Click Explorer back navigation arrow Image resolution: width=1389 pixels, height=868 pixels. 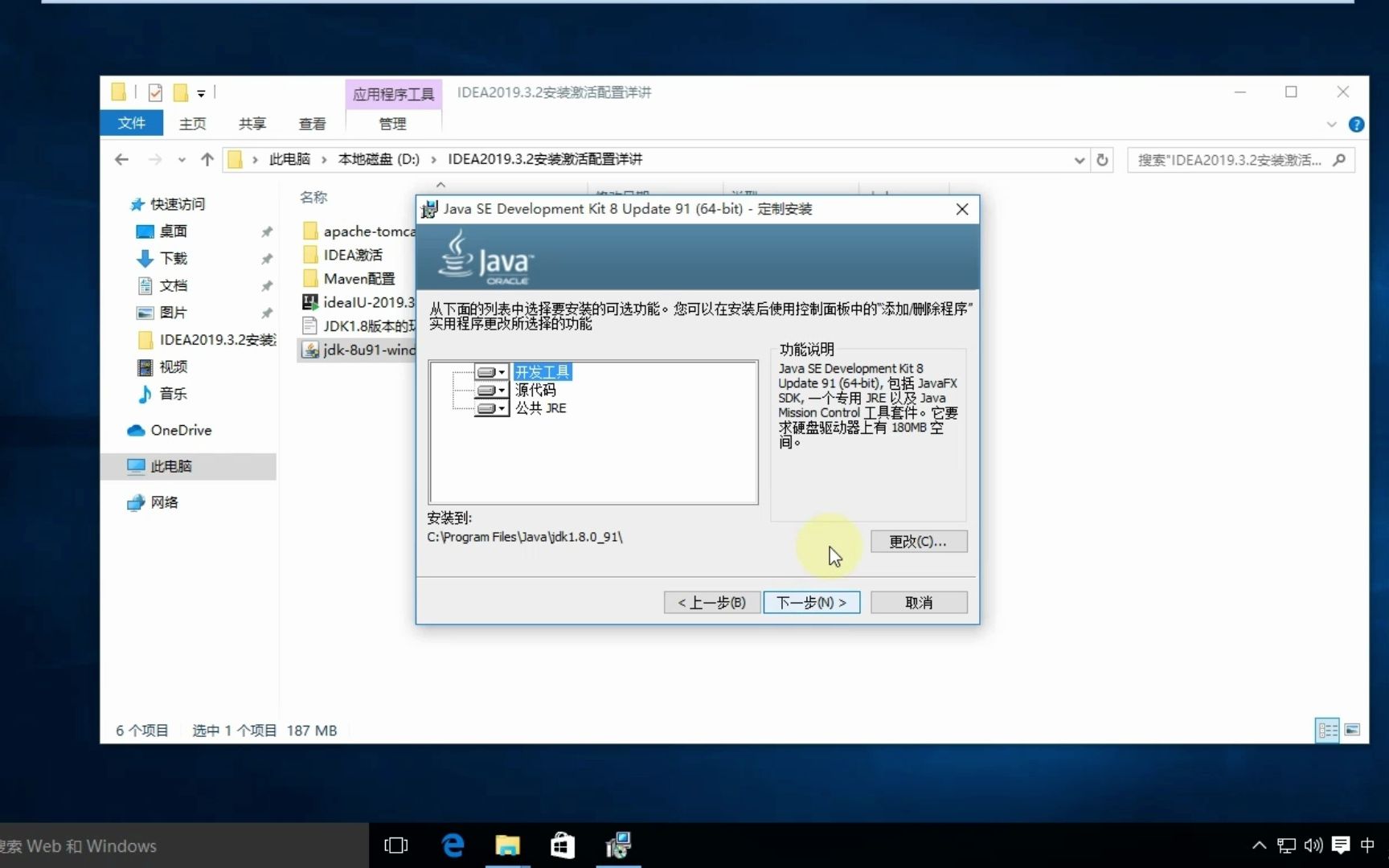(121, 159)
